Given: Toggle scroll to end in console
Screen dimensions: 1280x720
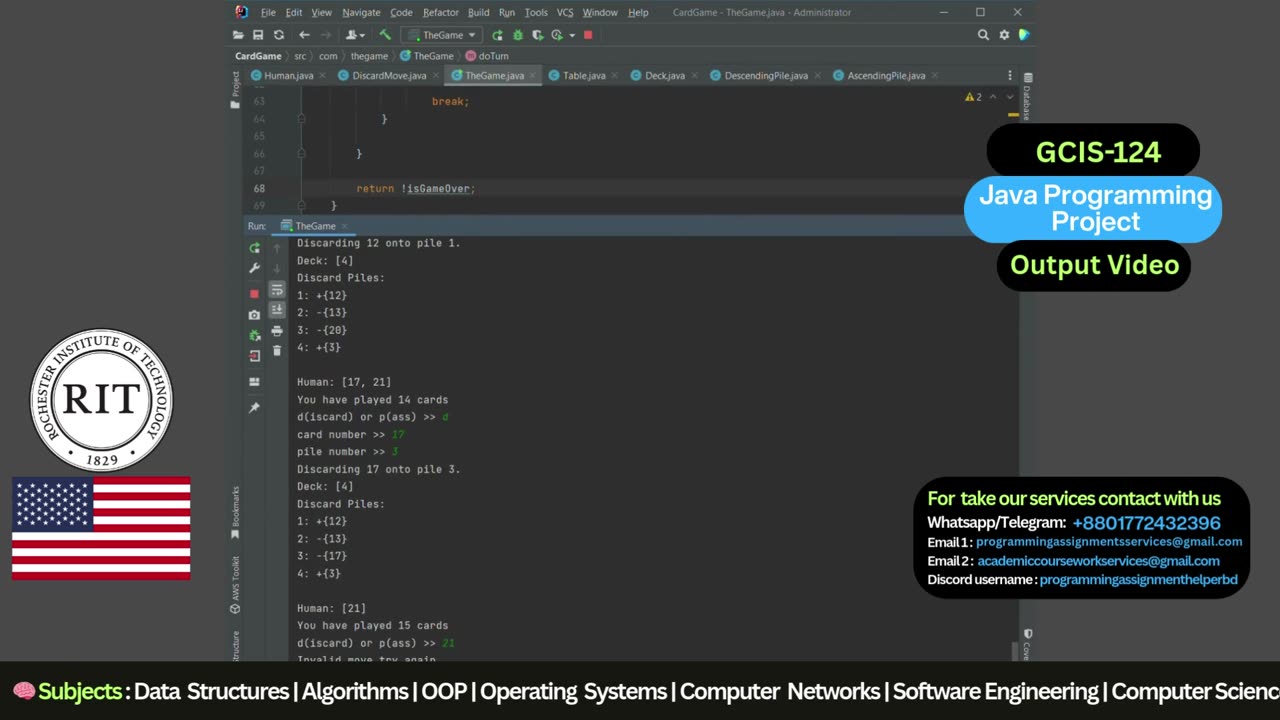Looking at the screenshot, I should coord(277,310).
